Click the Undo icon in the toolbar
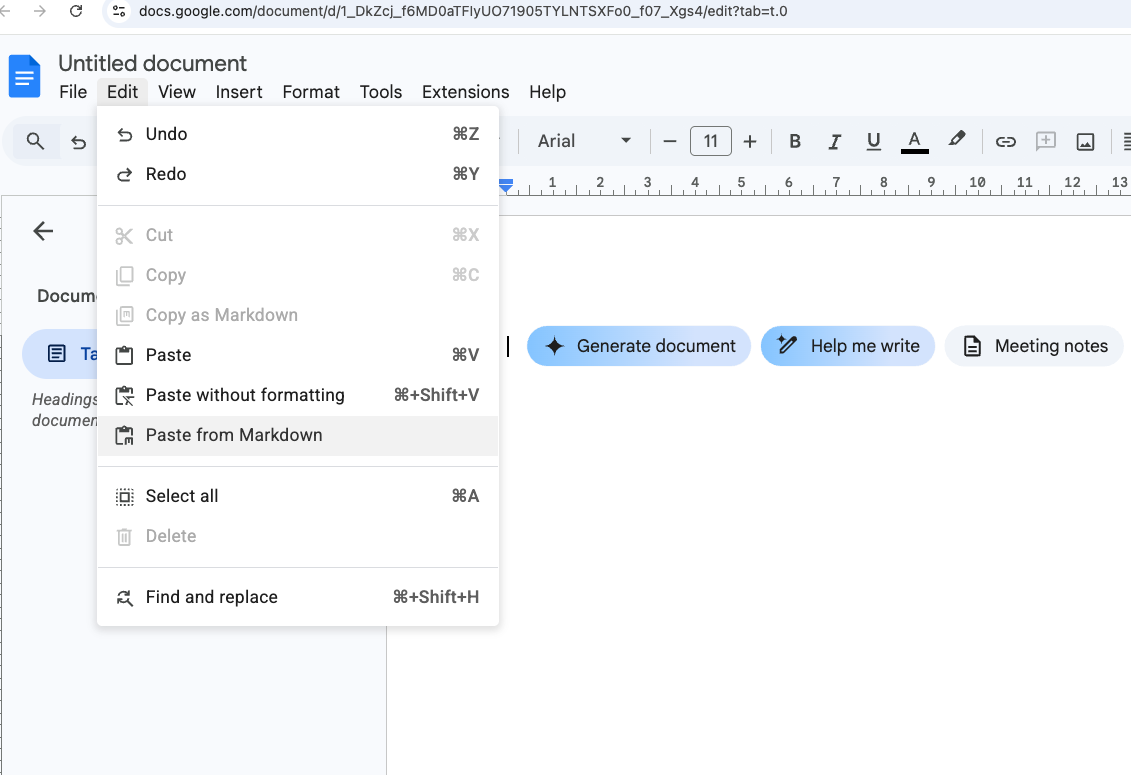 coord(78,141)
